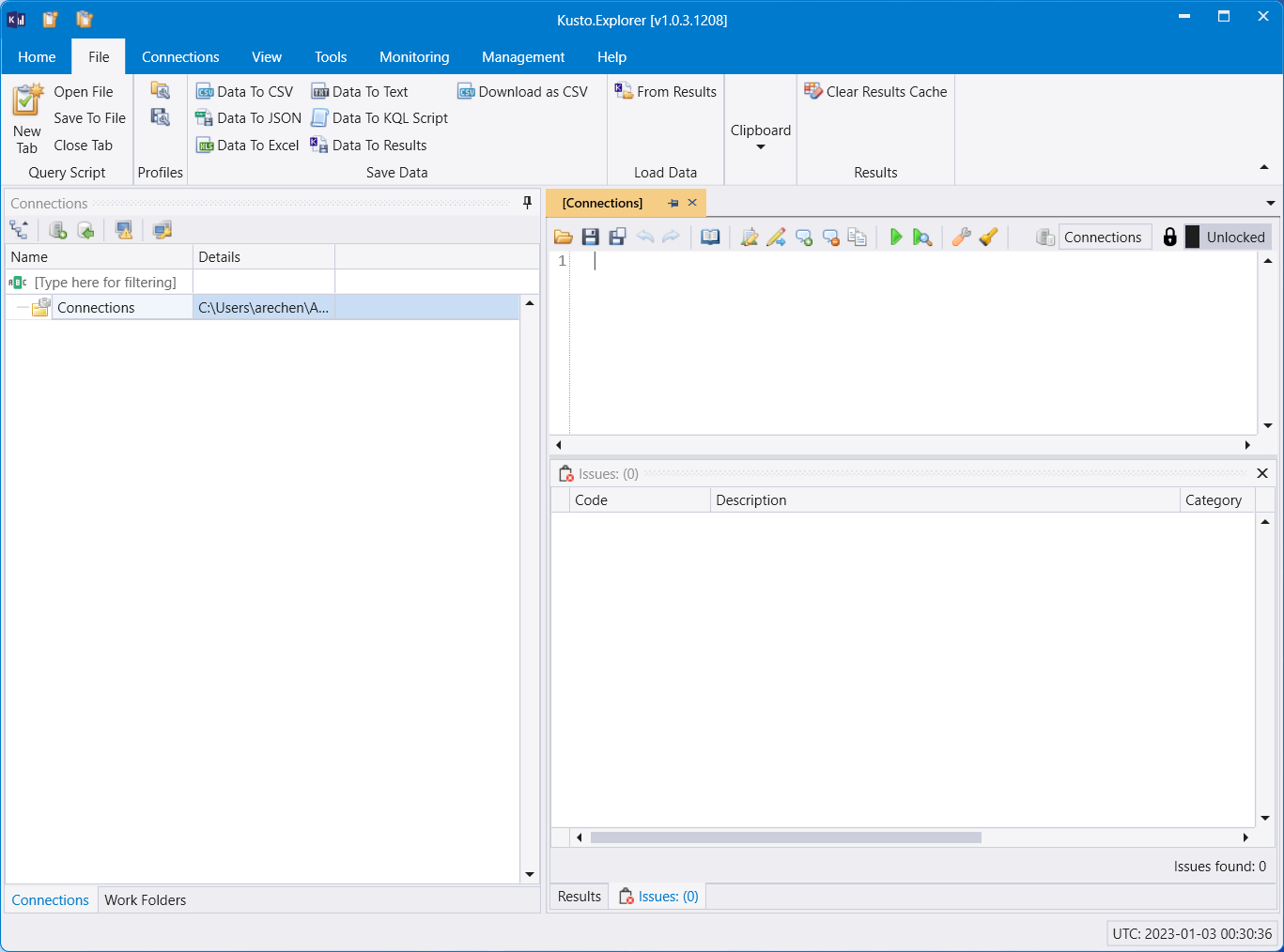
Task: Click the save-all double disk icon
Action: [617, 238]
